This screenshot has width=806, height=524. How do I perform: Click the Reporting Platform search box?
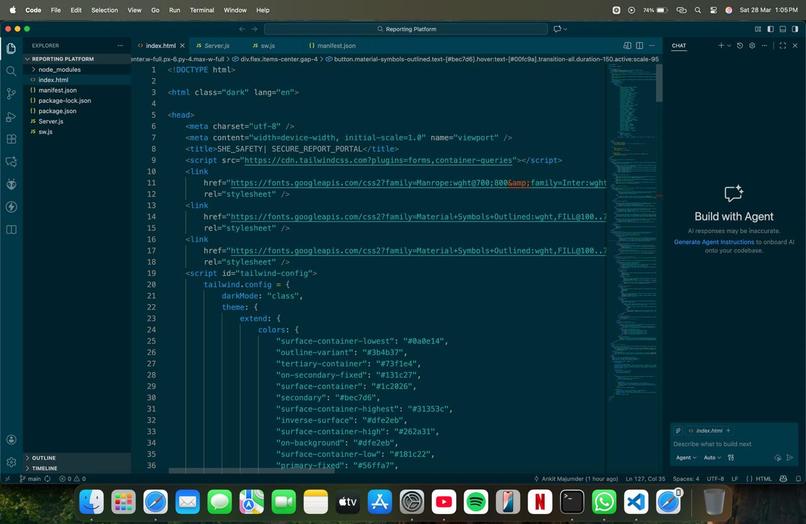[406, 29]
